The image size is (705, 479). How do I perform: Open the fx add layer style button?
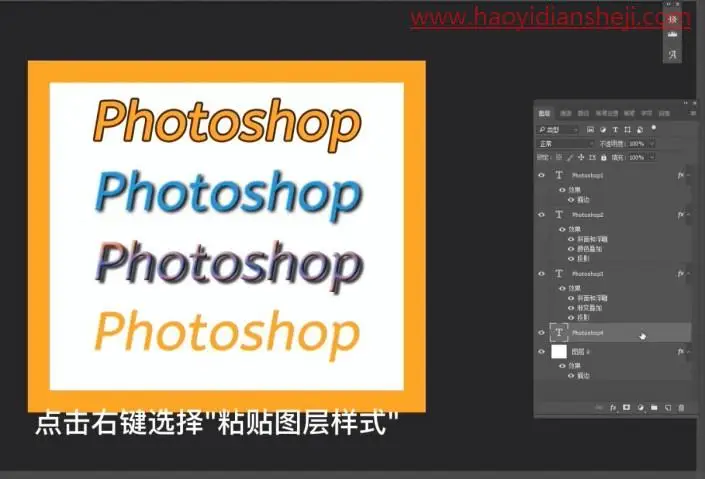pyautogui.click(x=613, y=407)
